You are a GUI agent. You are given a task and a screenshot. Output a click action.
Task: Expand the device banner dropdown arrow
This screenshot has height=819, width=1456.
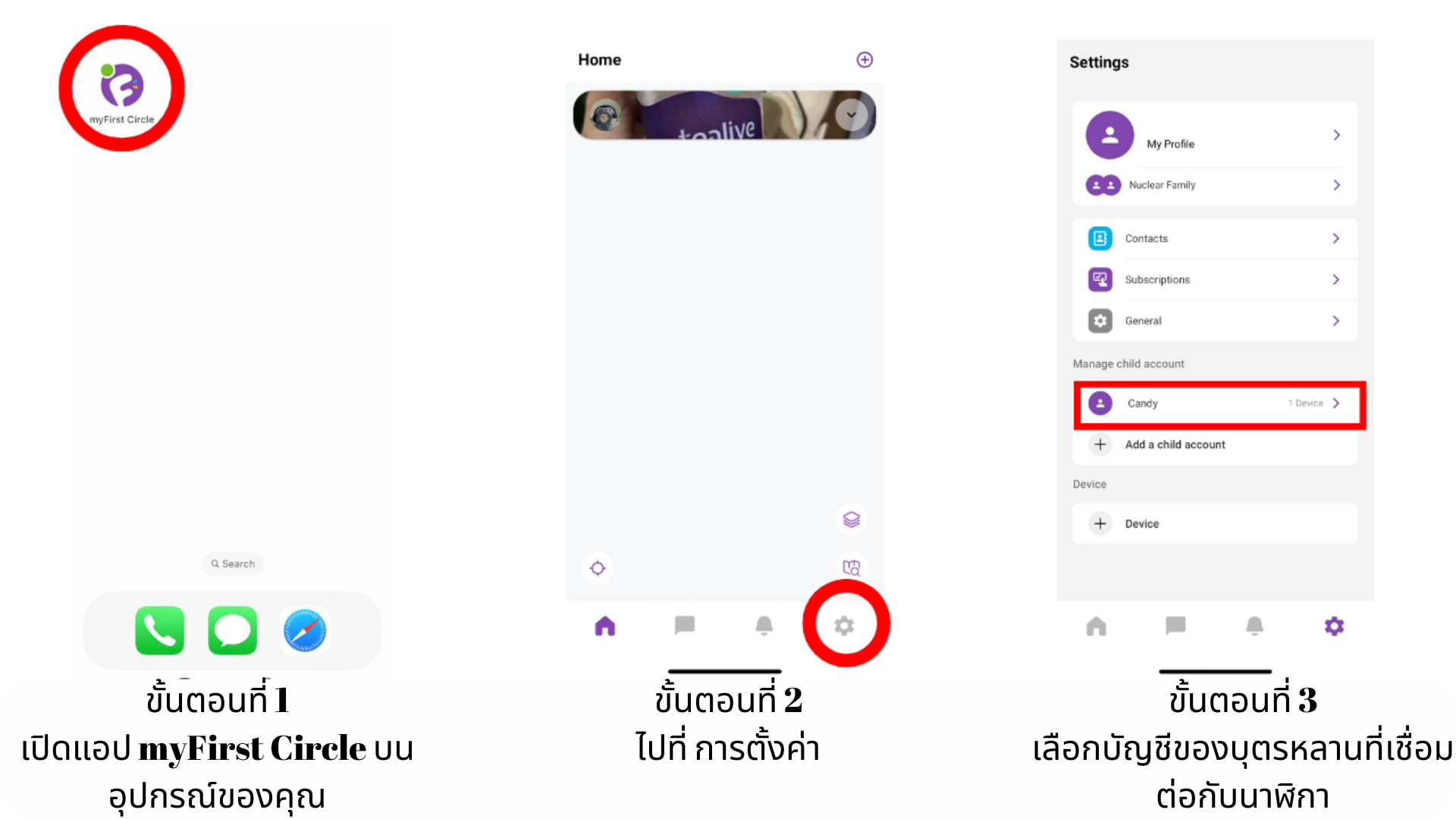click(851, 115)
